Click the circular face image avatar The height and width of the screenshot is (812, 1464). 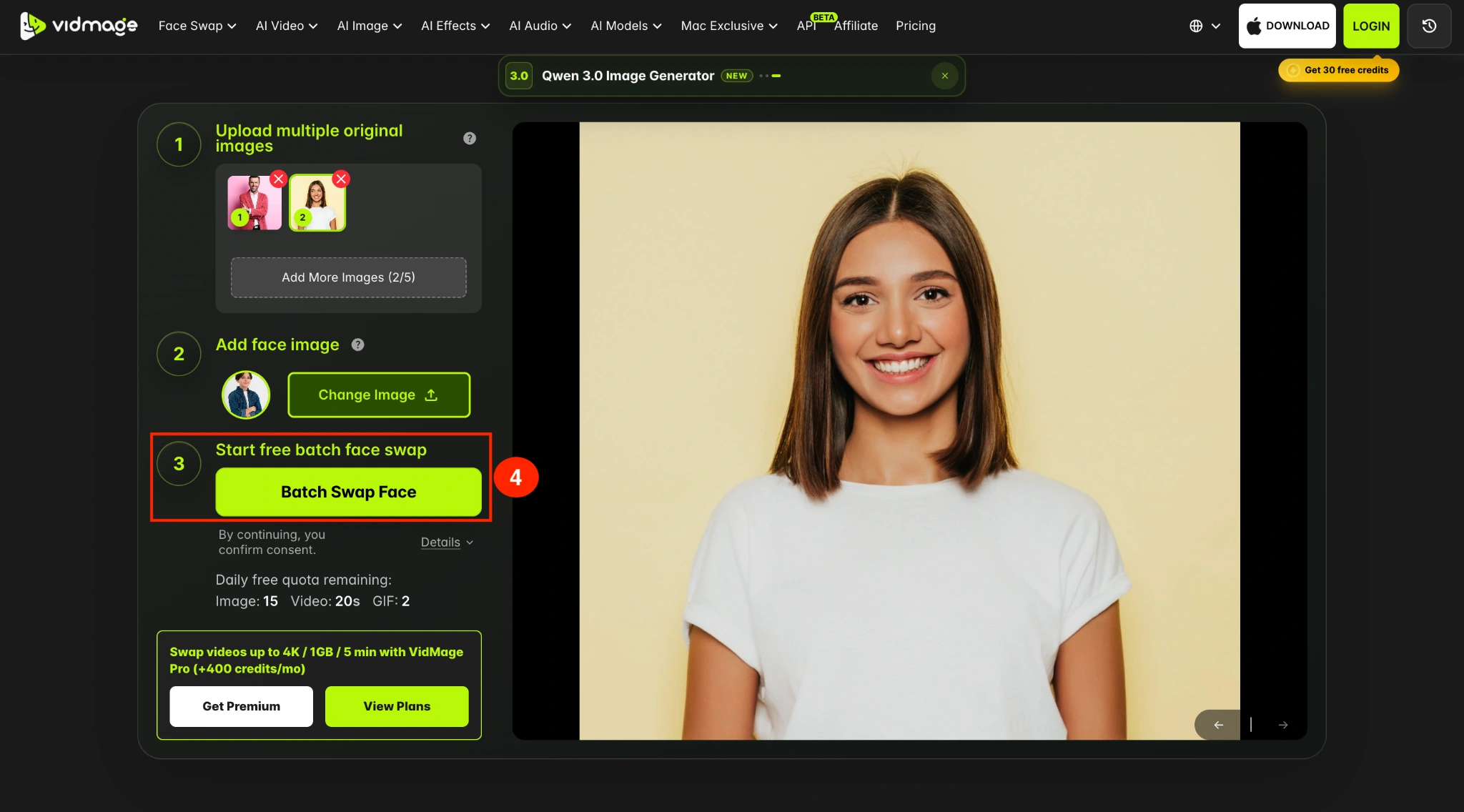point(246,395)
